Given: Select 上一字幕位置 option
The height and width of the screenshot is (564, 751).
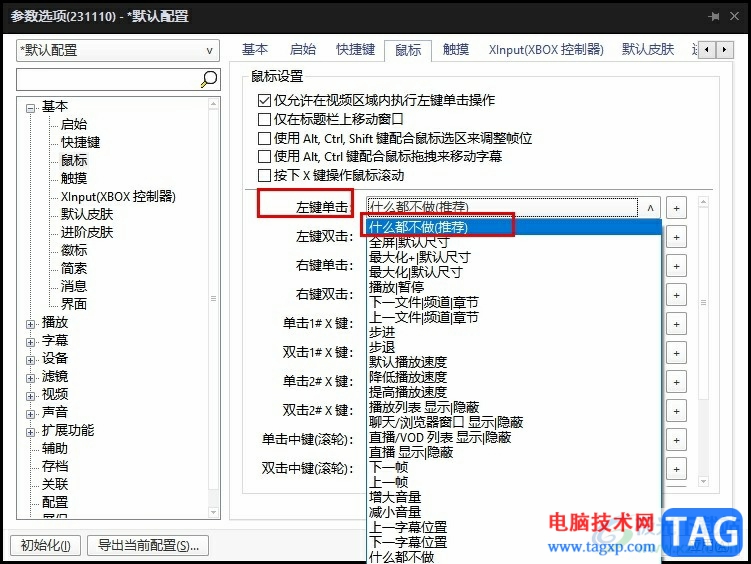Looking at the screenshot, I should point(514,527).
